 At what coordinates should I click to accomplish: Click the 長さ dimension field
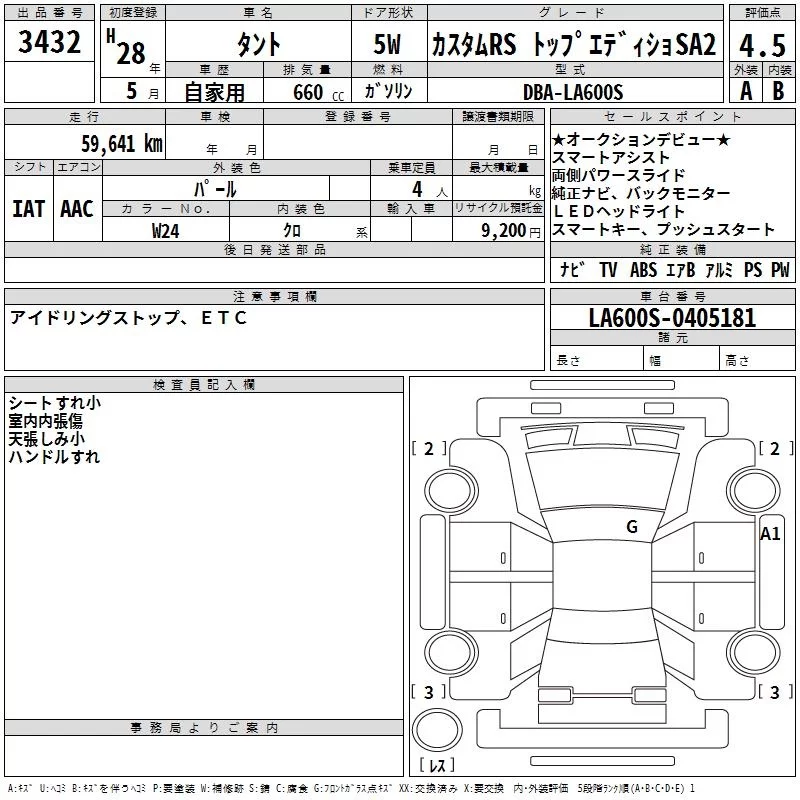pos(596,360)
